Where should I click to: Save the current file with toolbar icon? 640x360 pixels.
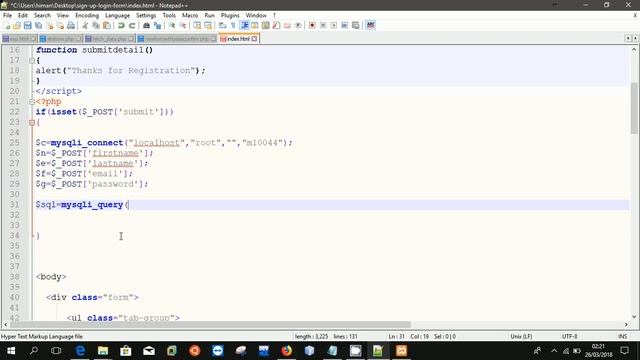point(27,25)
